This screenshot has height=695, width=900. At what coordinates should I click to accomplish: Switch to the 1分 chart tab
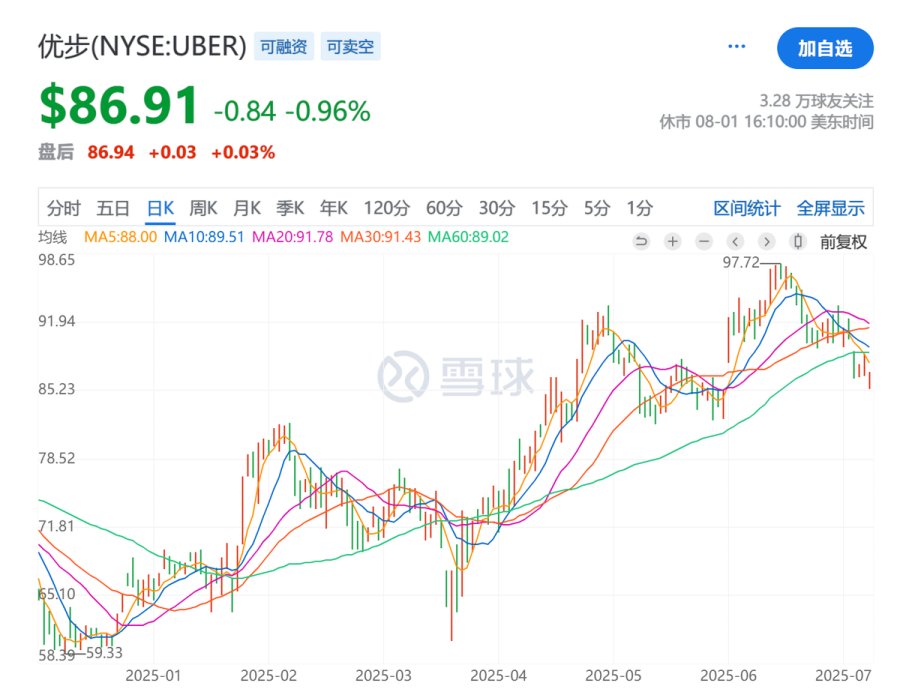pos(639,208)
